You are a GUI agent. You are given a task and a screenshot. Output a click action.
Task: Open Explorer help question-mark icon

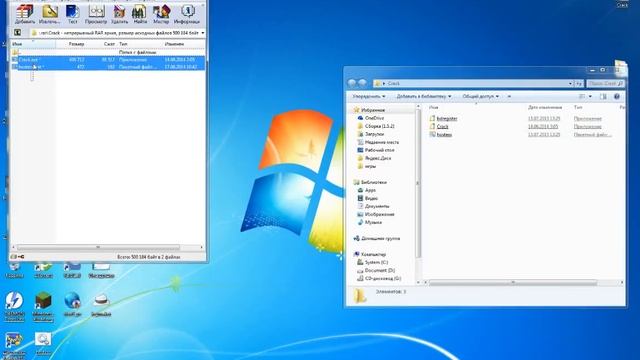pyautogui.click(x=617, y=96)
